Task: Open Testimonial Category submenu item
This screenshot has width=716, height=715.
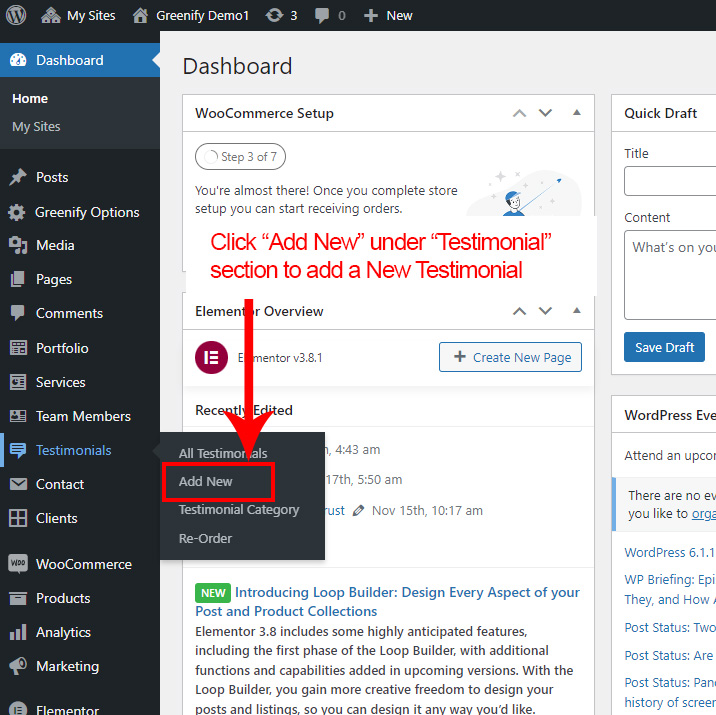Action: click(x=239, y=510)
